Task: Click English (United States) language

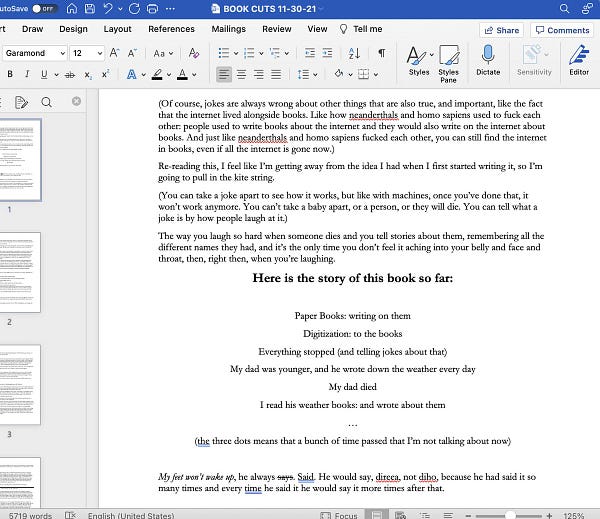Action: [x=131, y=515]
